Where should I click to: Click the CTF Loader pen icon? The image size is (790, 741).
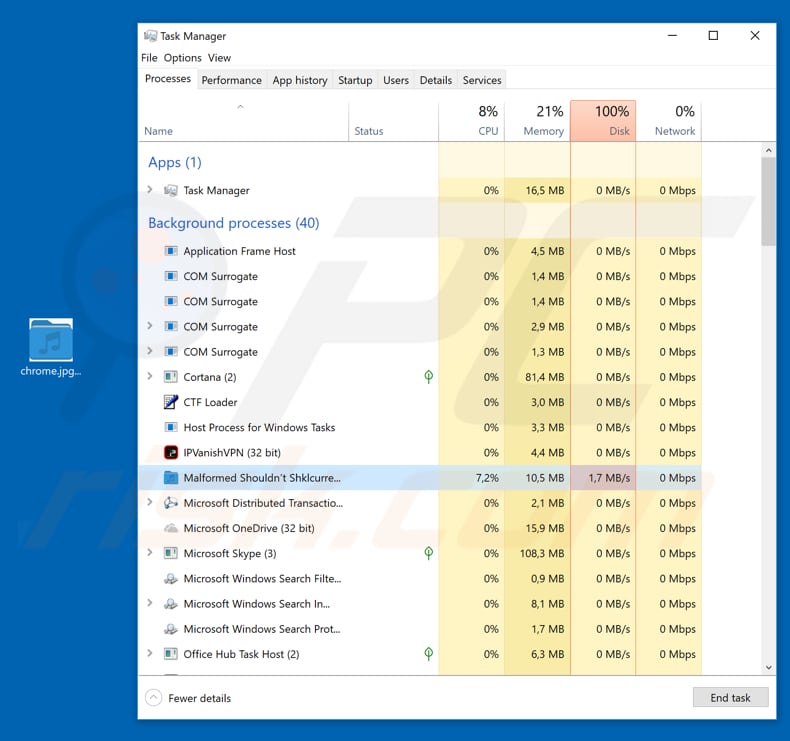171,402
